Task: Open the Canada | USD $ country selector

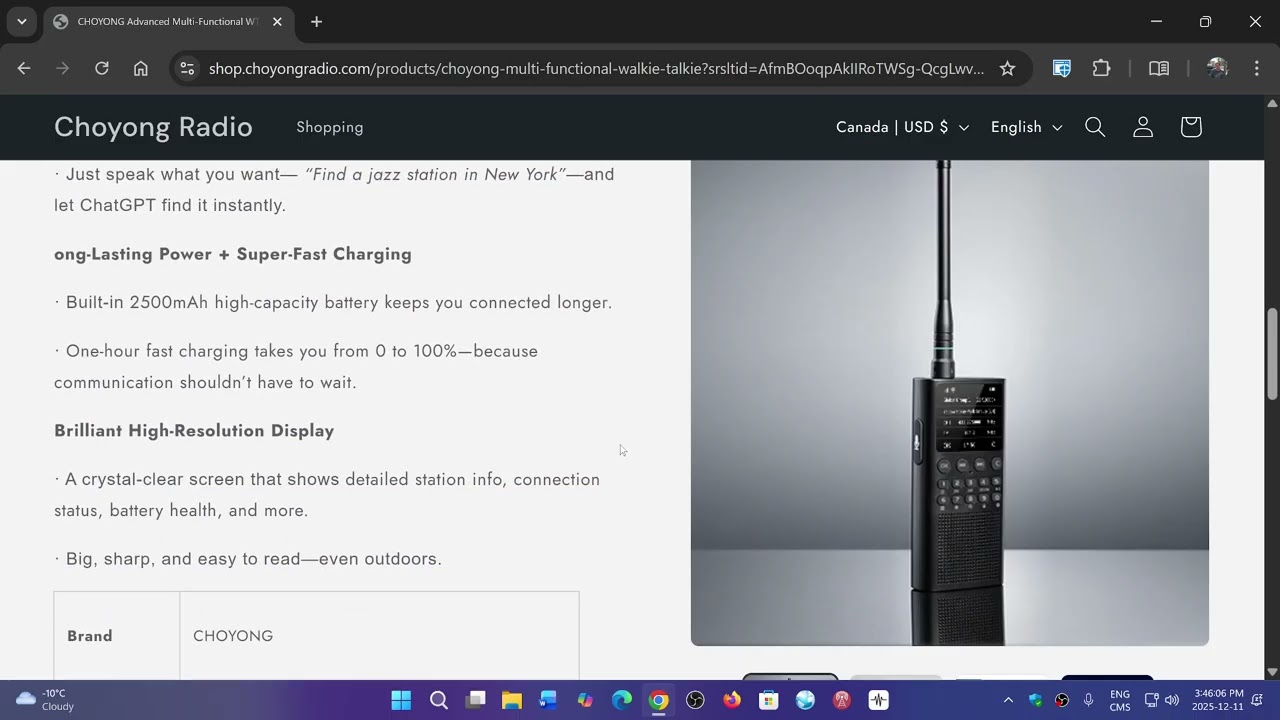Action: (902, 127)
